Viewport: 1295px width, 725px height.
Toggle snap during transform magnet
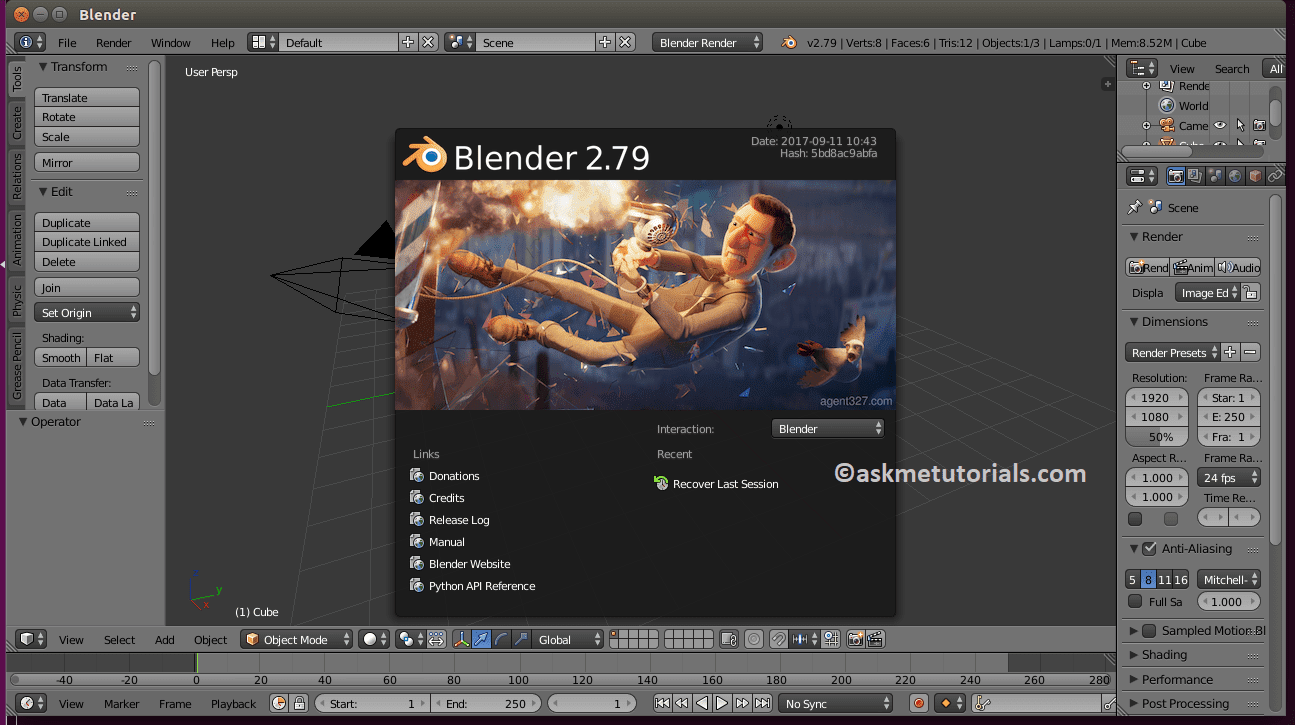coord(778,639)
